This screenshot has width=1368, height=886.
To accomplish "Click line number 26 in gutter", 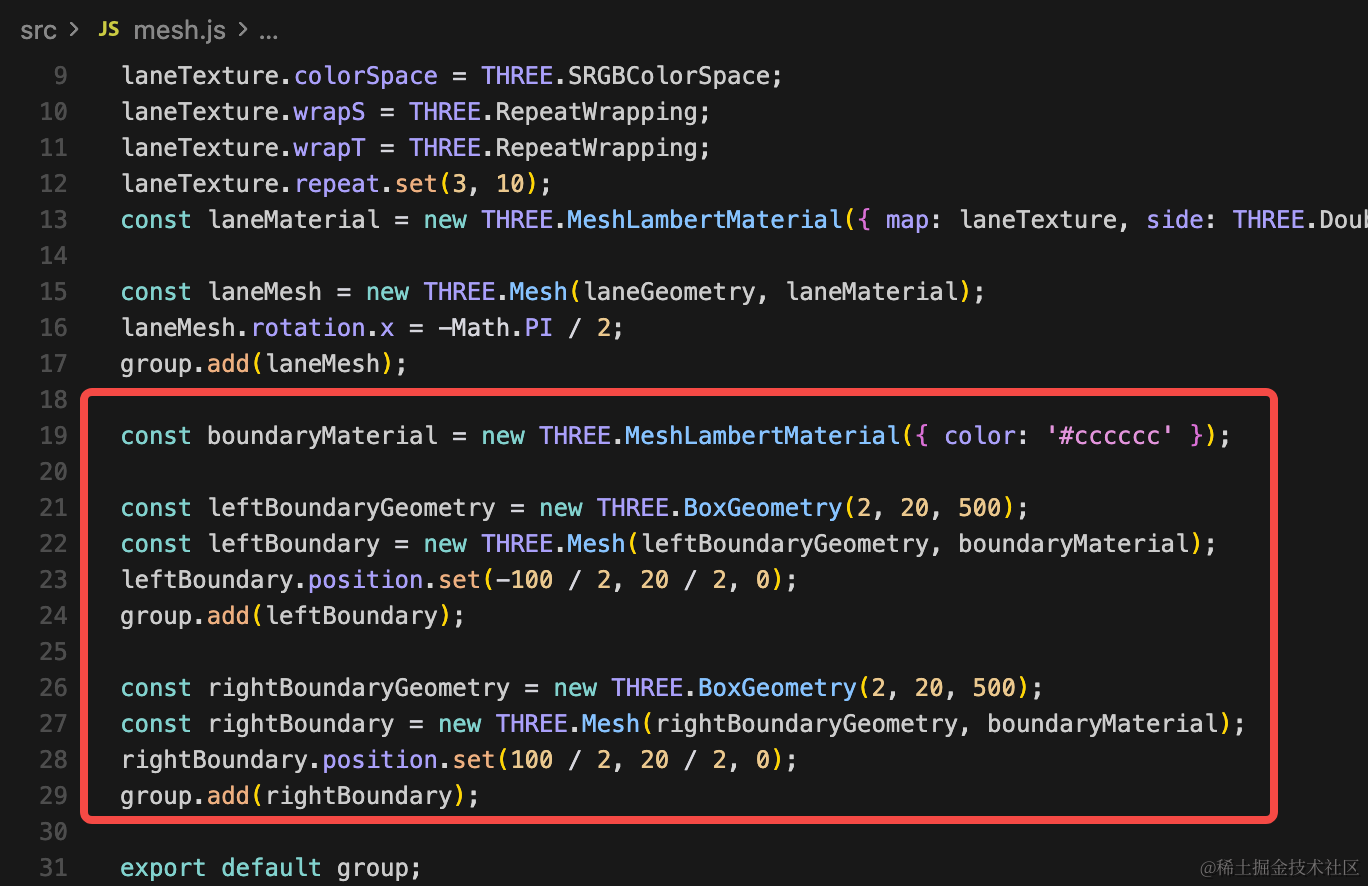I will pyautogui.click(x=53, y=688).
